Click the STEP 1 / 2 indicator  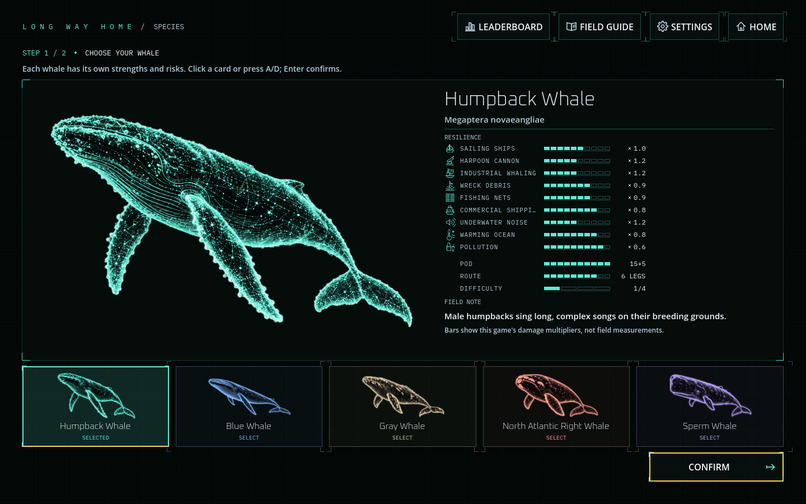44,53
